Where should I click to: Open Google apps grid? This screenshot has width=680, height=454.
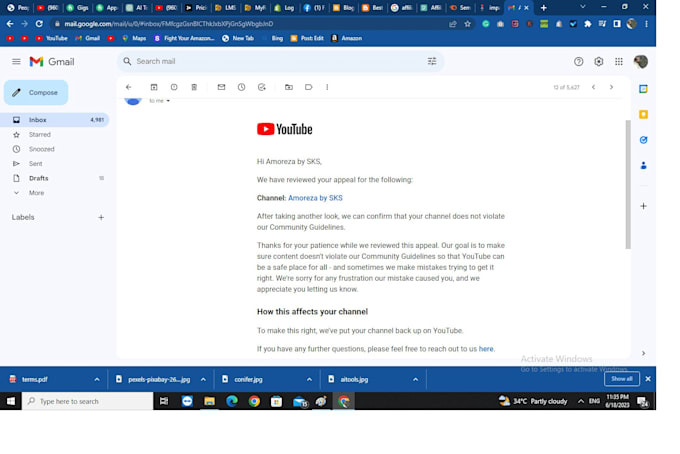pos(619,62)
